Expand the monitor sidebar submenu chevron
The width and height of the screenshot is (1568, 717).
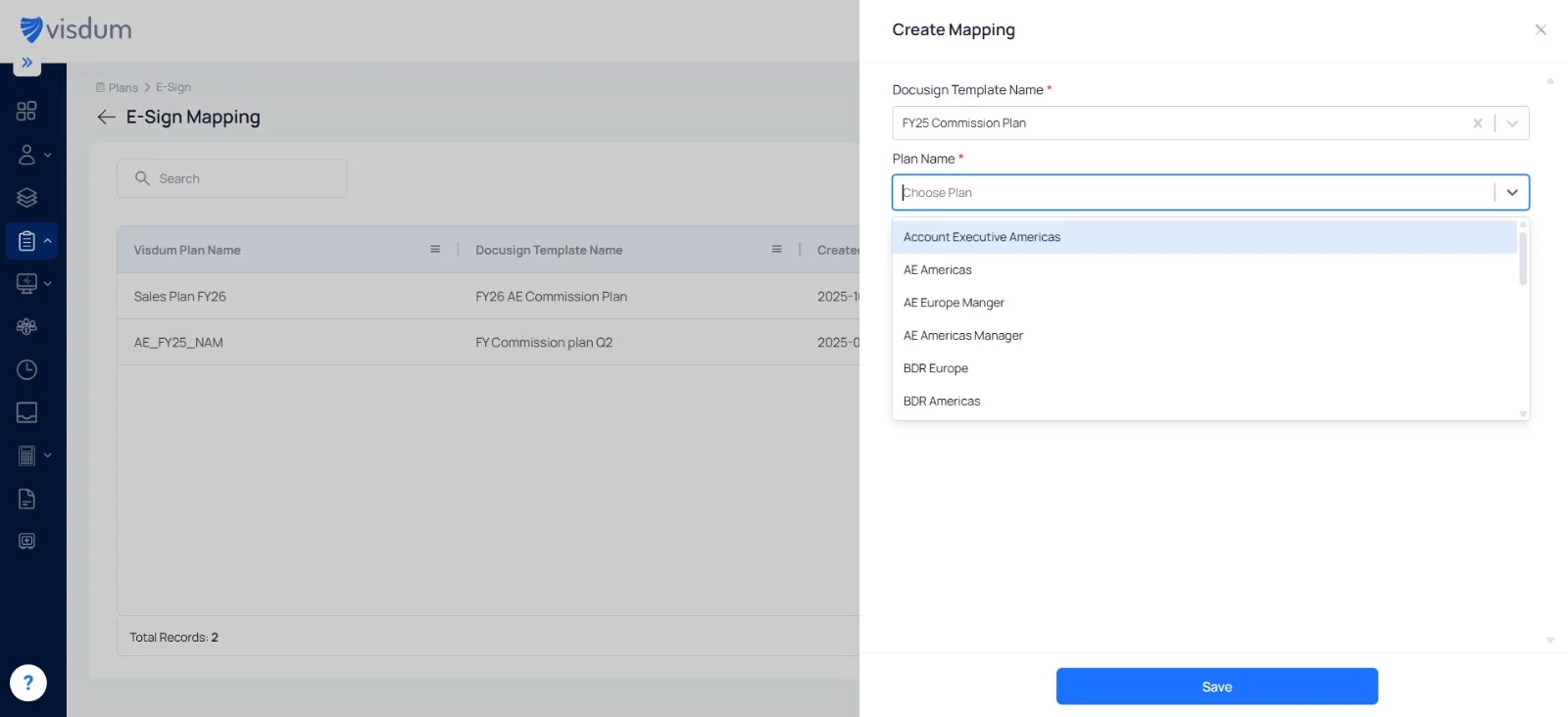[48, 284]
